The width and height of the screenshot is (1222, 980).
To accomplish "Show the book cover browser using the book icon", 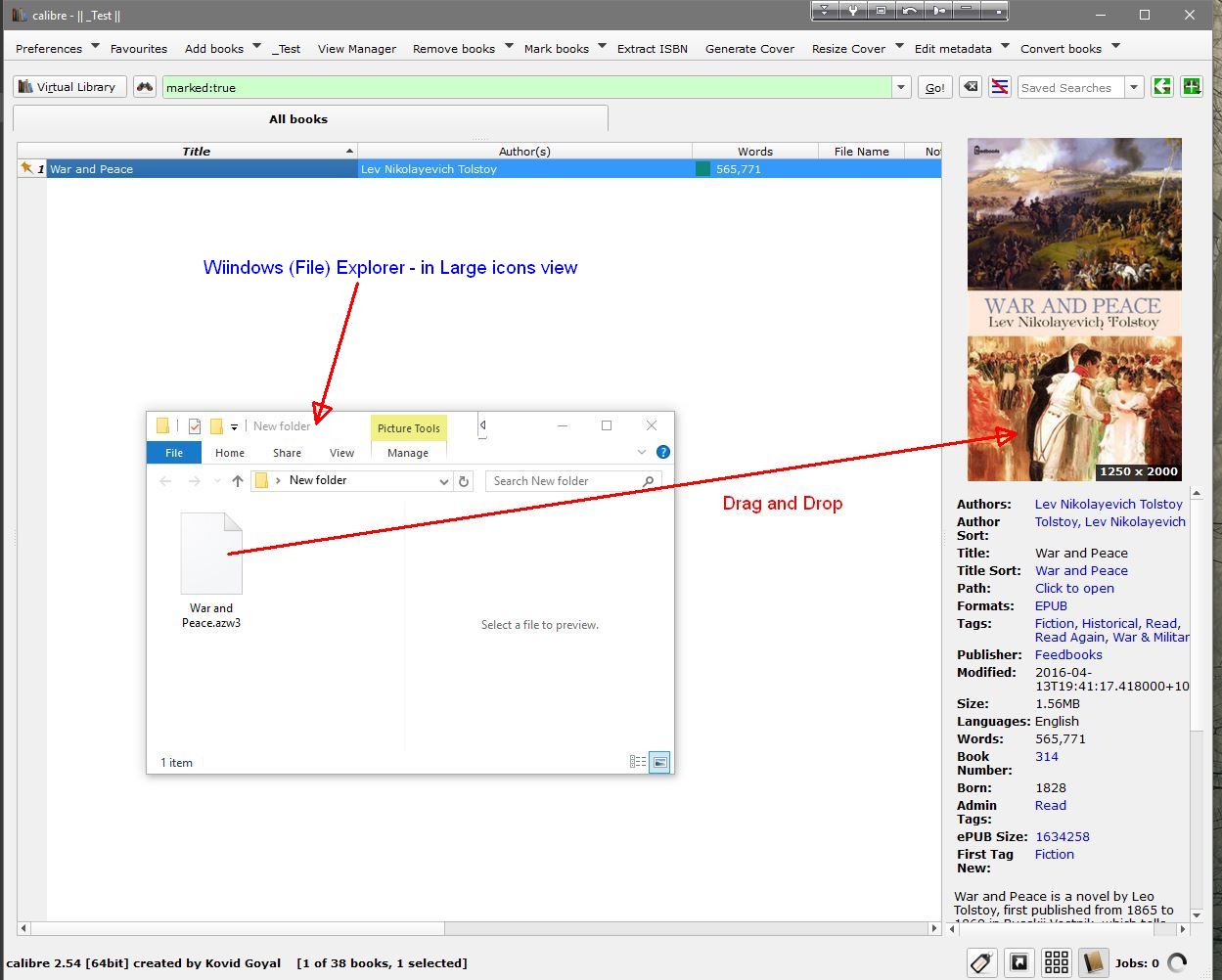I will pos(1094,962).
